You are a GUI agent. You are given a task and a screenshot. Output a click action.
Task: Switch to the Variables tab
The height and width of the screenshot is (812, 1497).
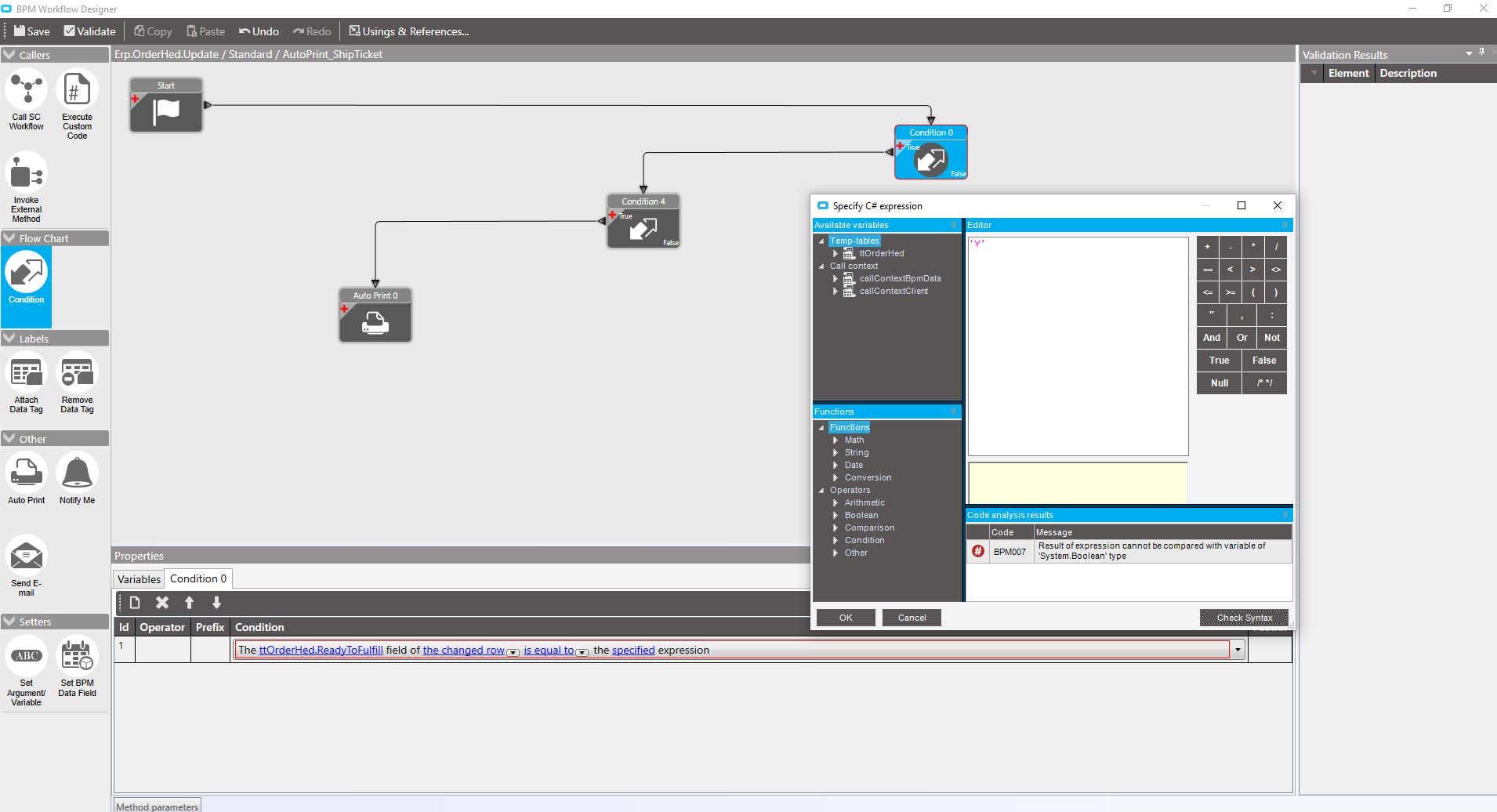139,579
